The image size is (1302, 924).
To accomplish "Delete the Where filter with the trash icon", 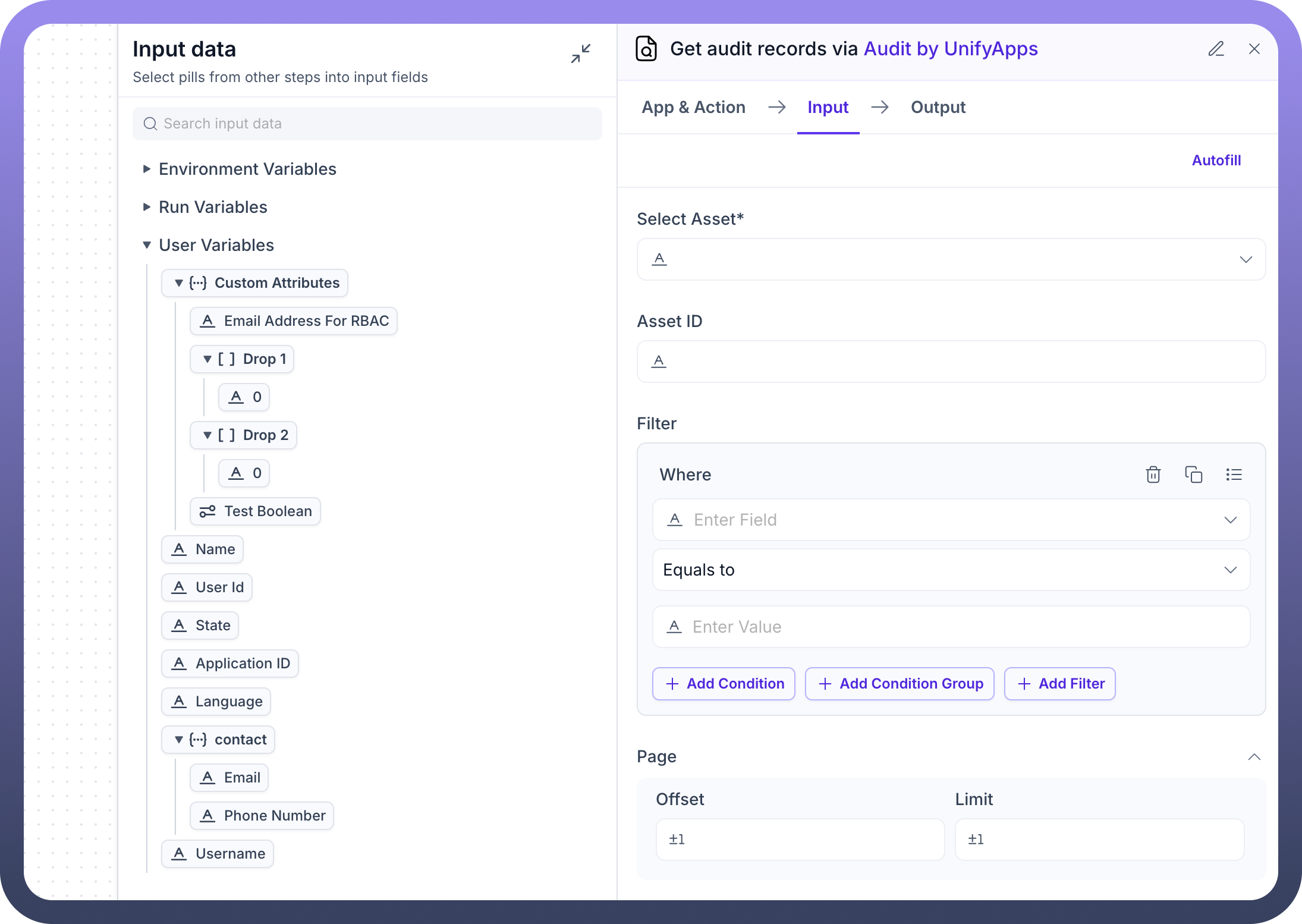I will pyautogui.click(x=1153, y=474).
